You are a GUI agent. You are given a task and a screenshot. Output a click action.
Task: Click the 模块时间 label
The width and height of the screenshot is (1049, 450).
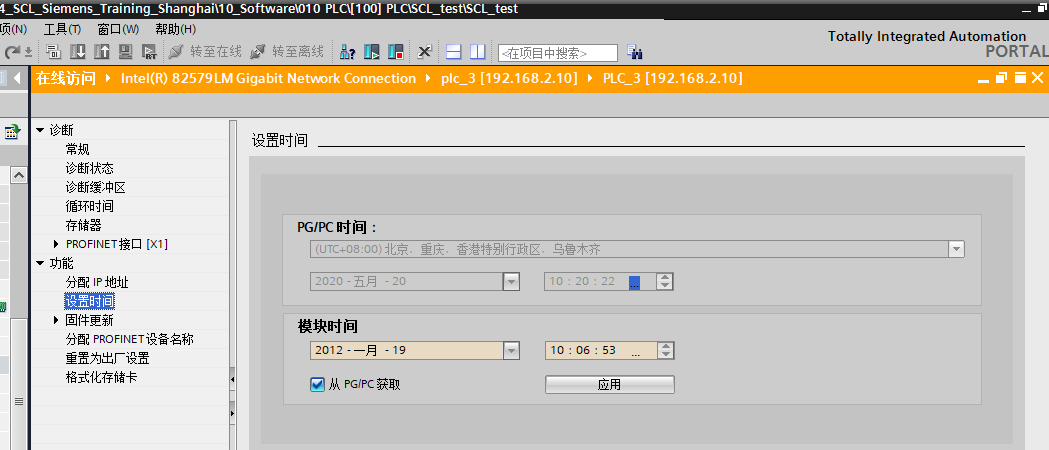327,327
